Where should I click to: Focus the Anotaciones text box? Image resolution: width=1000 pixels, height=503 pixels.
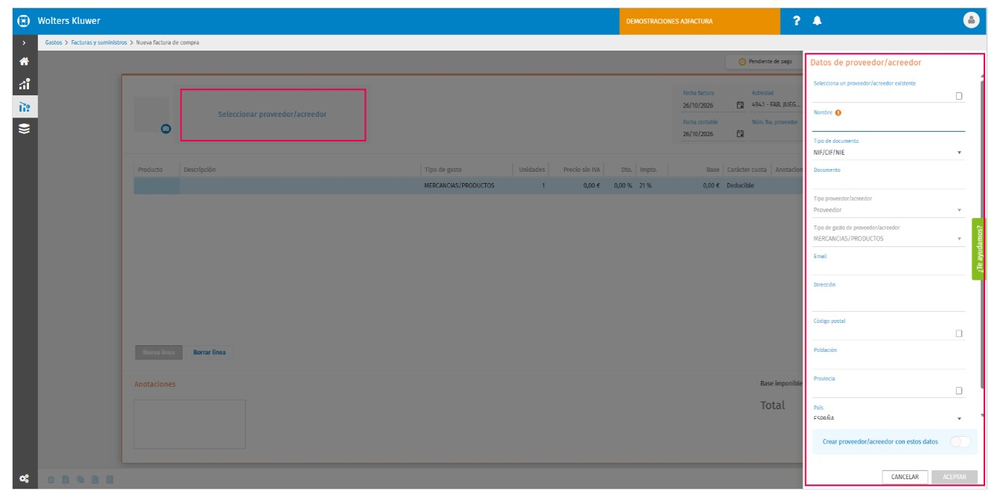click(189, 424)
